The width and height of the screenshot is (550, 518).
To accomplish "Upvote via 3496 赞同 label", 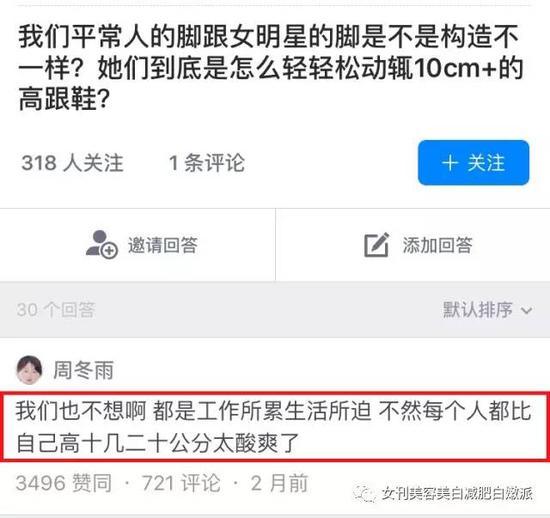I will [64, 483].
